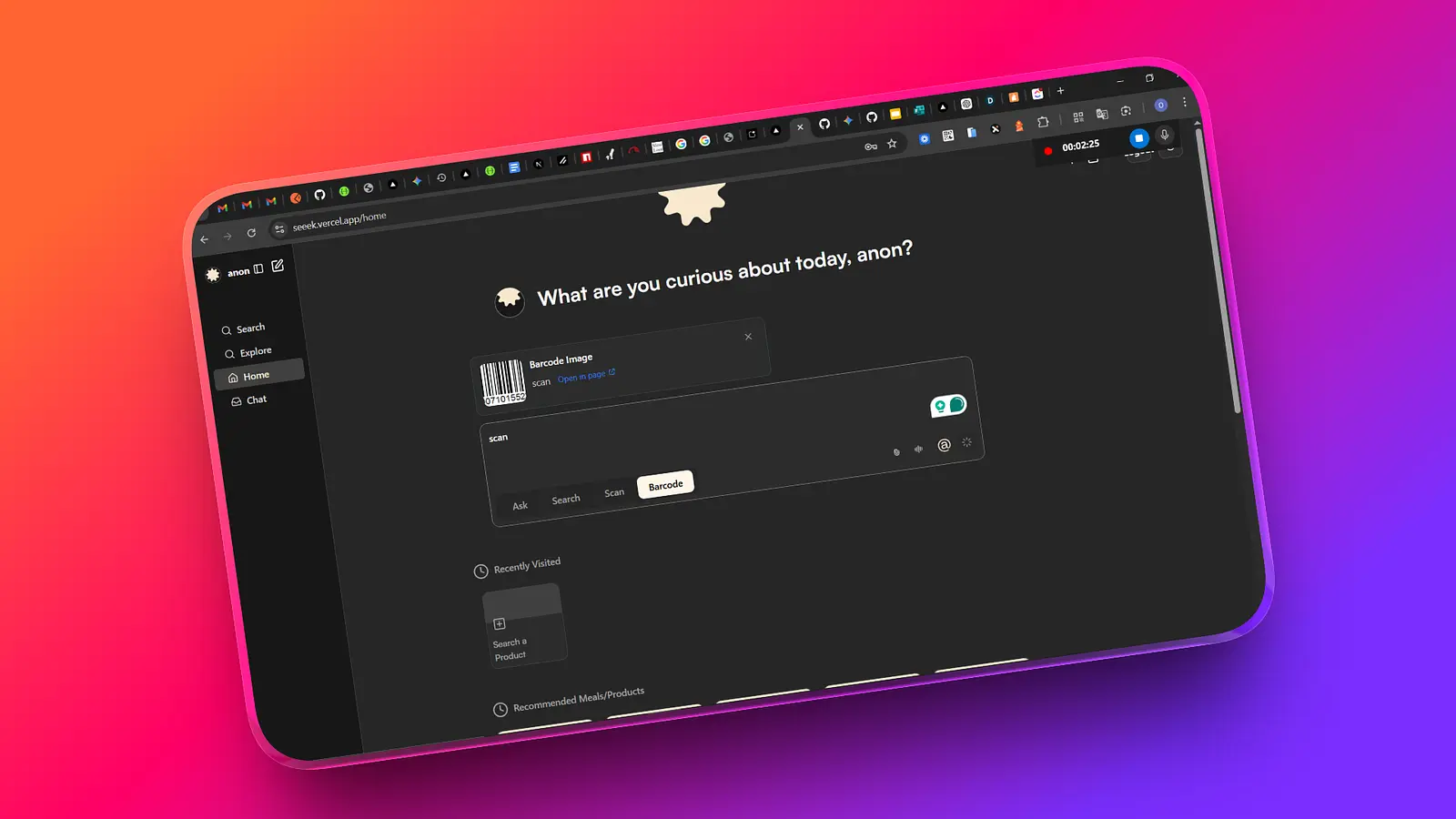Open the 'Search a Product' card
1456x819 pixels.
[x=525, y=628]
